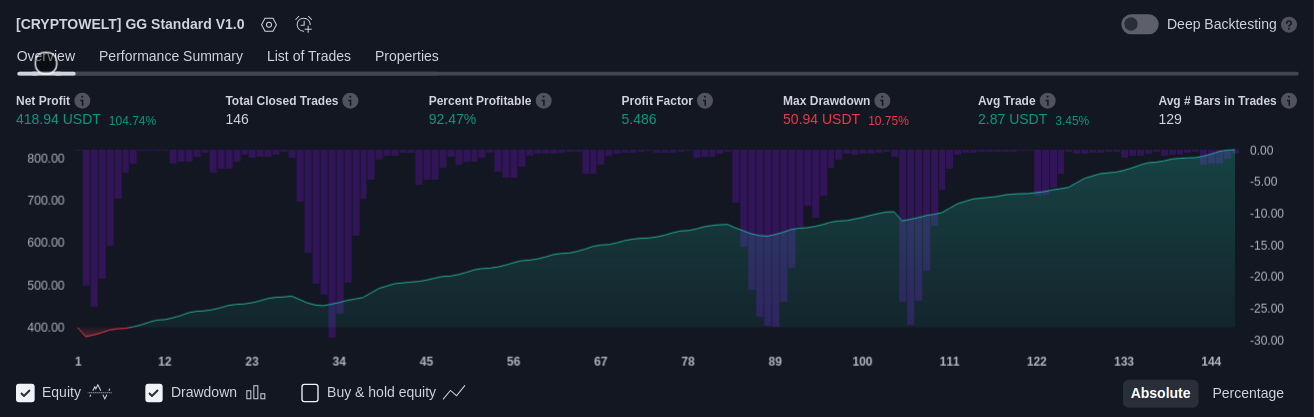Switch to the Performance Summary tab
Image resolution: width=1314 pixels, height=417 pixels.
pos(171,56)
